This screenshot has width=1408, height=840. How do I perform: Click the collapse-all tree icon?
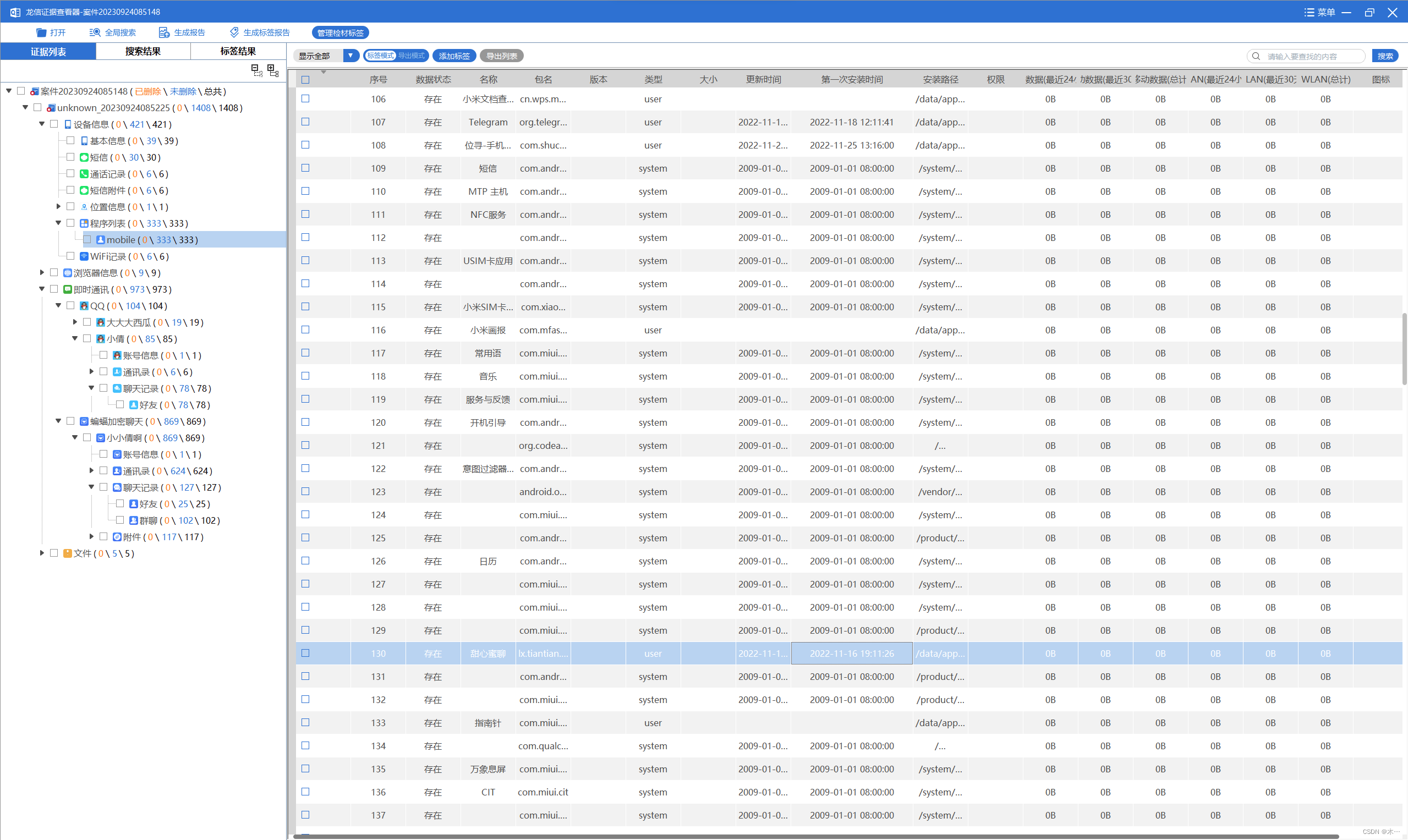coord(256,70)
